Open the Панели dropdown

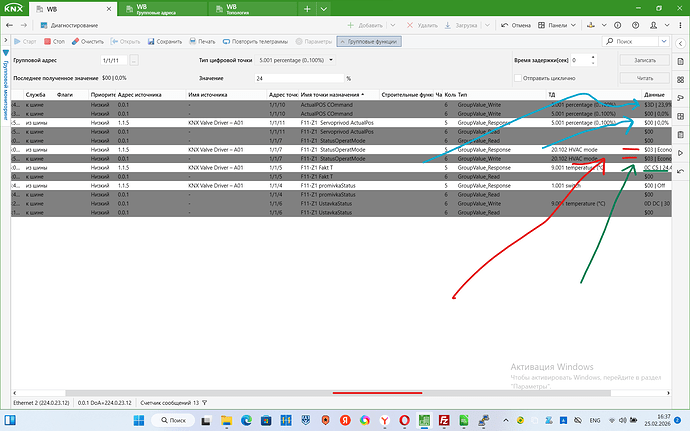[x=557, y=25]
